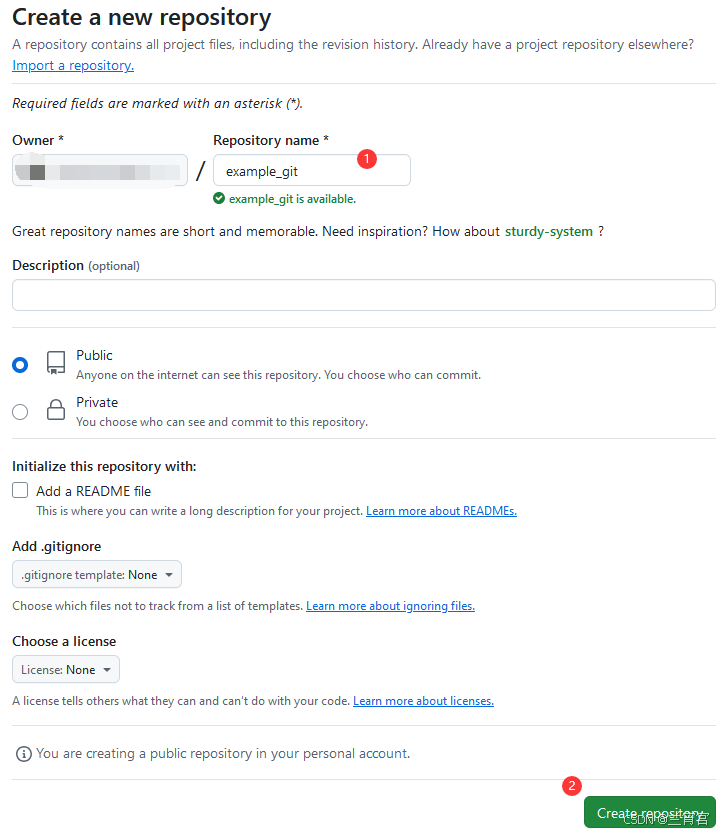721x833 pixels.
Task: Click the Private repository lock icon
Action: pos(56,410)
